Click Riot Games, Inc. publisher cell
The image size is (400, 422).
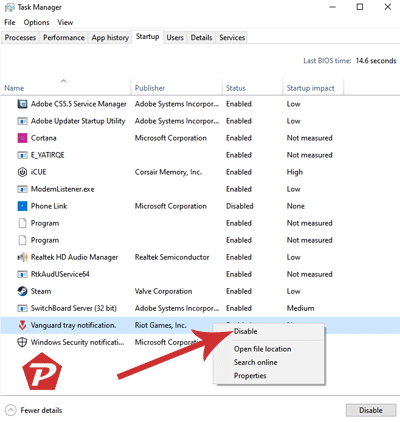[x=161, y=325]
